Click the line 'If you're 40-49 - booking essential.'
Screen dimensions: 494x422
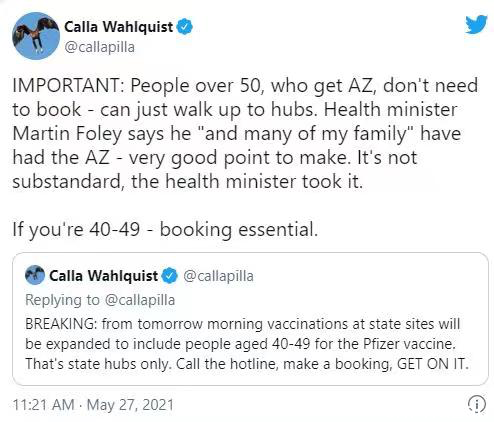(x=165, y=230)
